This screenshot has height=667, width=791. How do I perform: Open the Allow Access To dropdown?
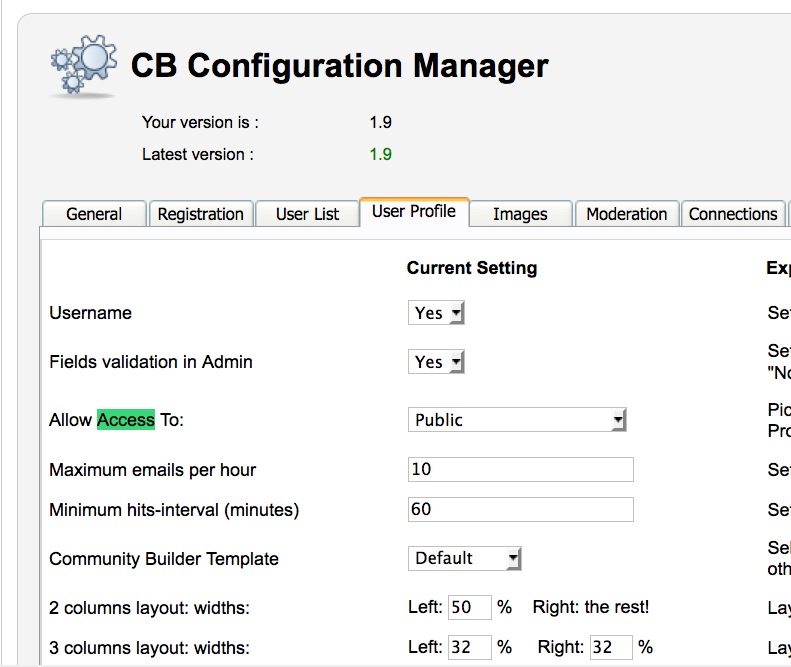517,420
